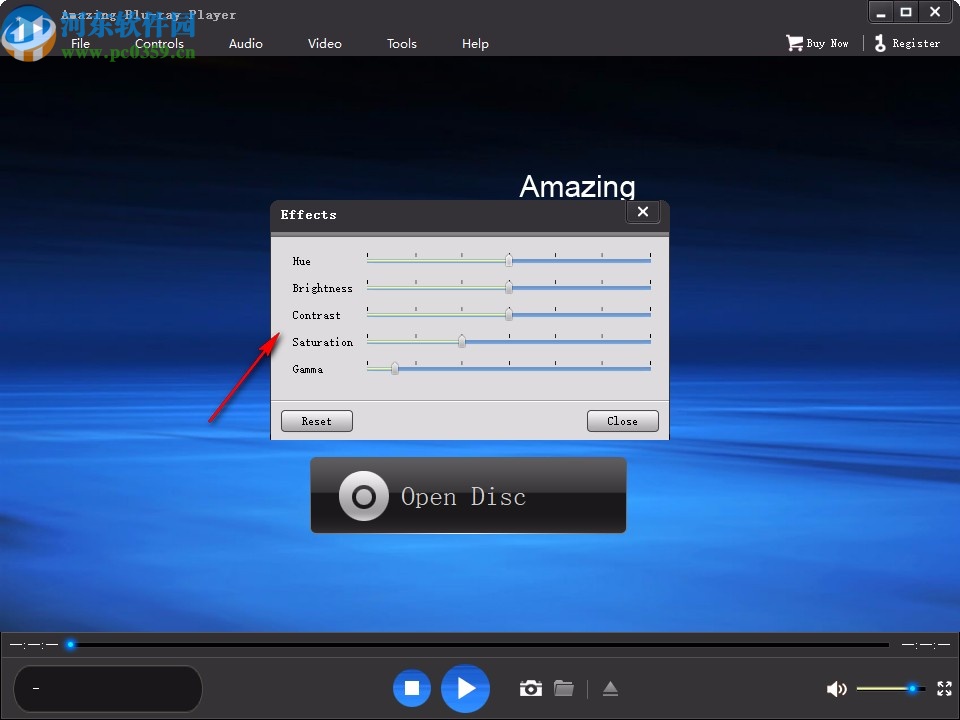Open the Video menu

(324, 43)
